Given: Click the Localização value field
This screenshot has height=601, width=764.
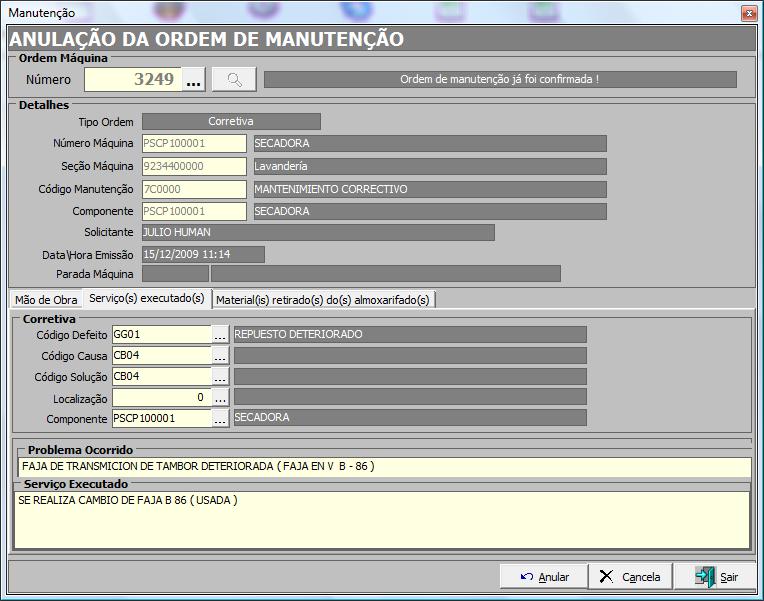Looking at the screenshot, I should [x=161, y=397].
